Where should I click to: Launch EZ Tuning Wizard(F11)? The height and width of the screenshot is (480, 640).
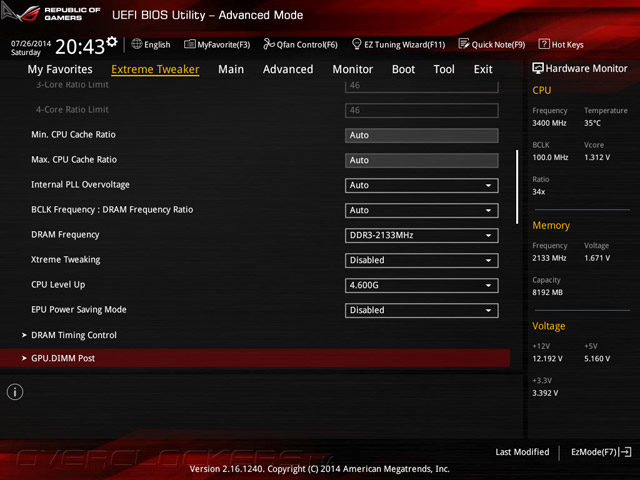point(398,44)
